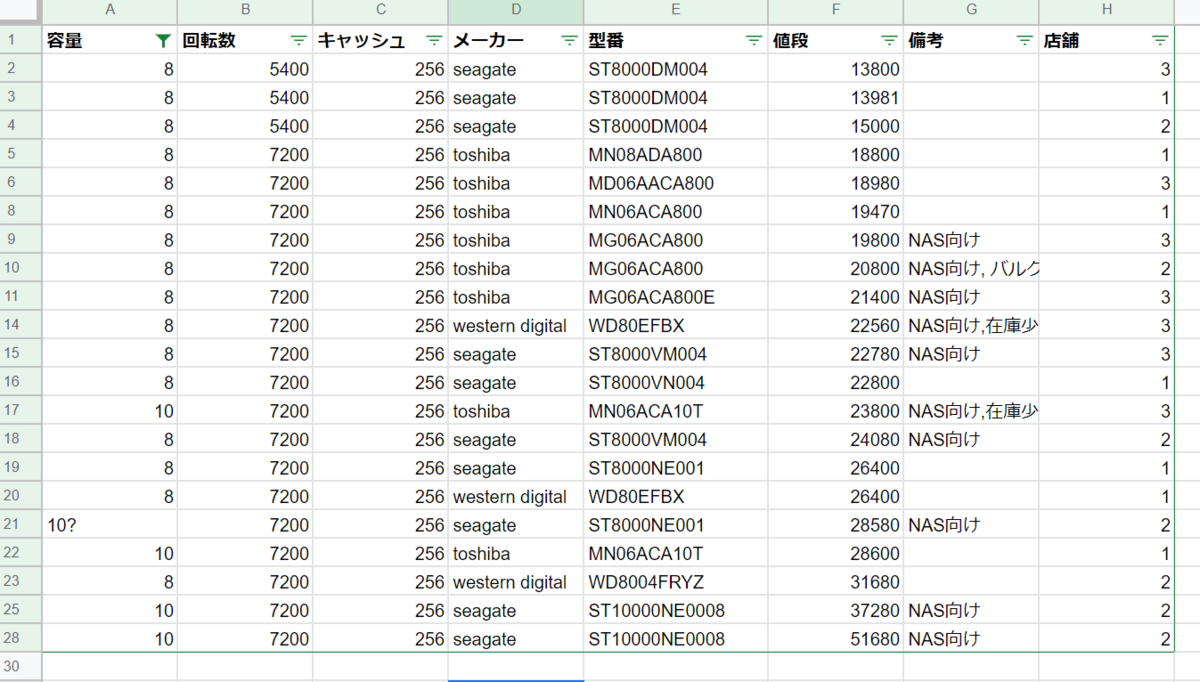This screenshot has height=682, width=1200.
Task: Select row 1 header number
Action: point(21,41)
